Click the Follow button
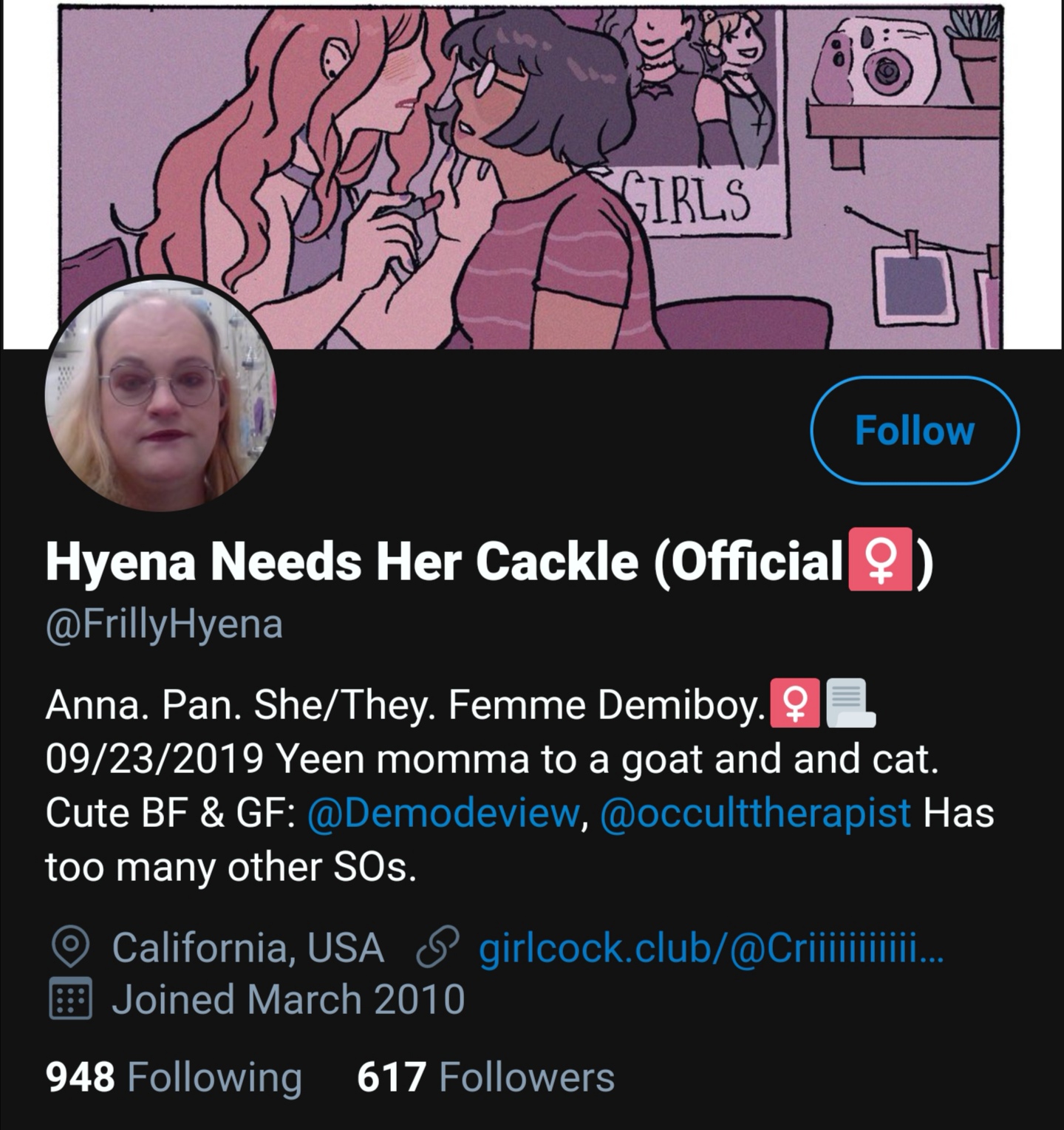Image resolution: width=1064 pixels, height=1130 pixels. (x=915, y=430)
